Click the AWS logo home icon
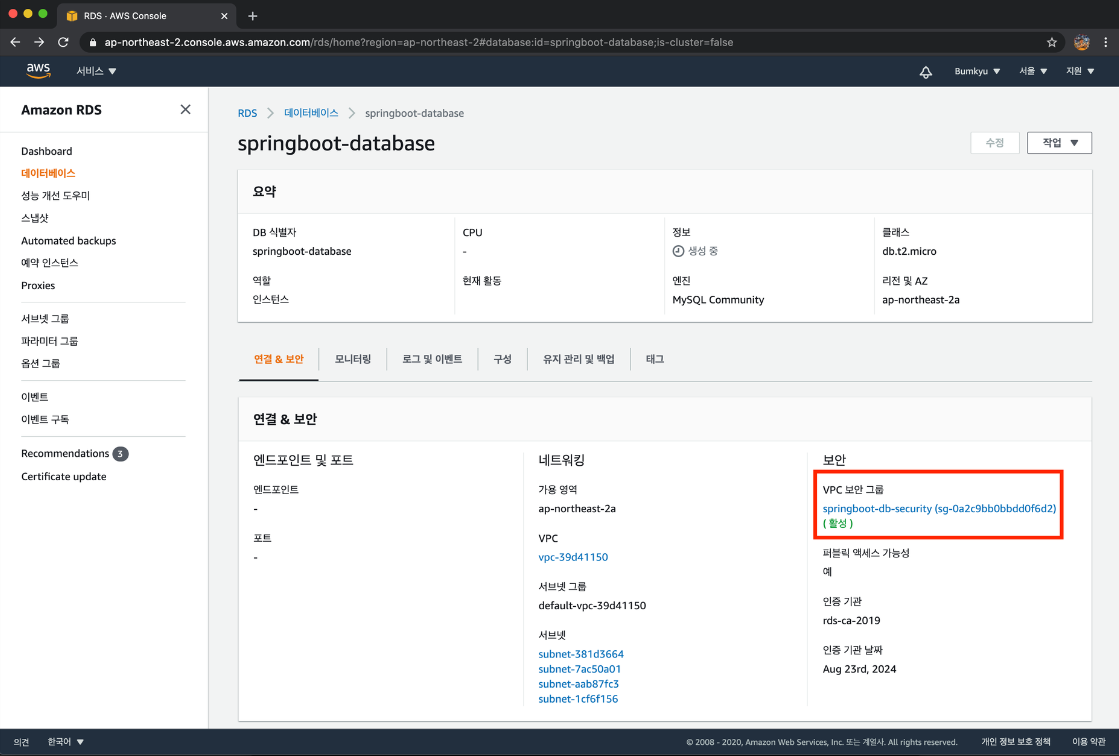The width and height of the screenshot is (1119, 756). 38,70
